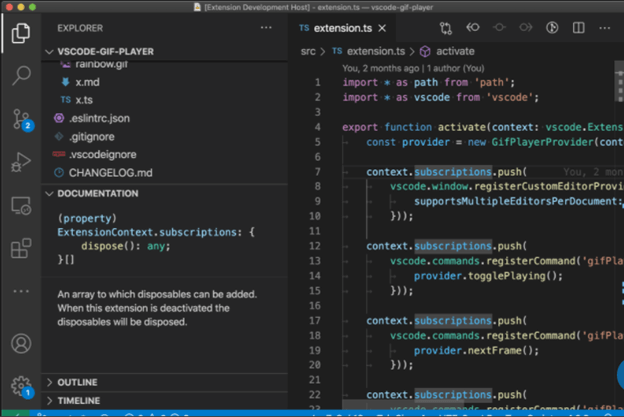This screenshot has height=417, width=624.
Task: Show additional views ellipsis in activity bar
Action: coord(21,291)
